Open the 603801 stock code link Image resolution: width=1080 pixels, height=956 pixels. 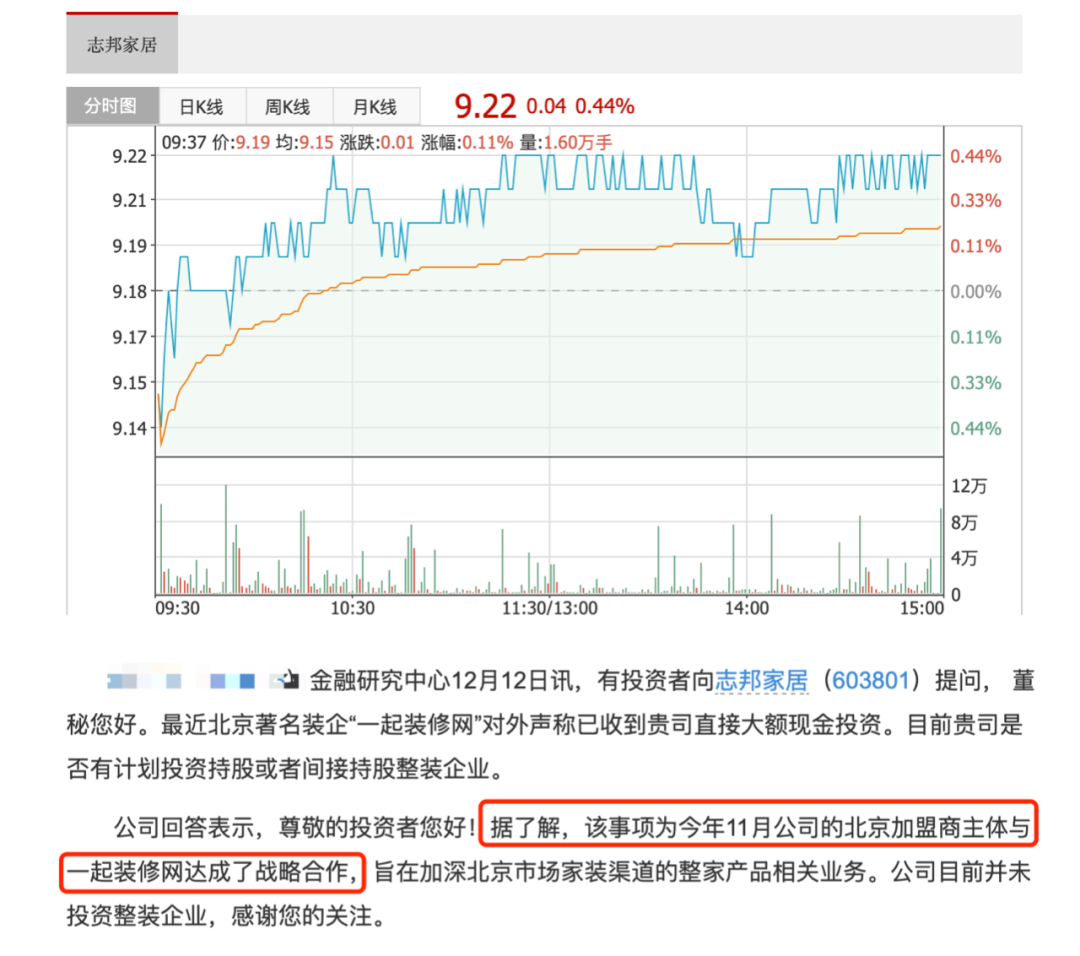(871, 681)
